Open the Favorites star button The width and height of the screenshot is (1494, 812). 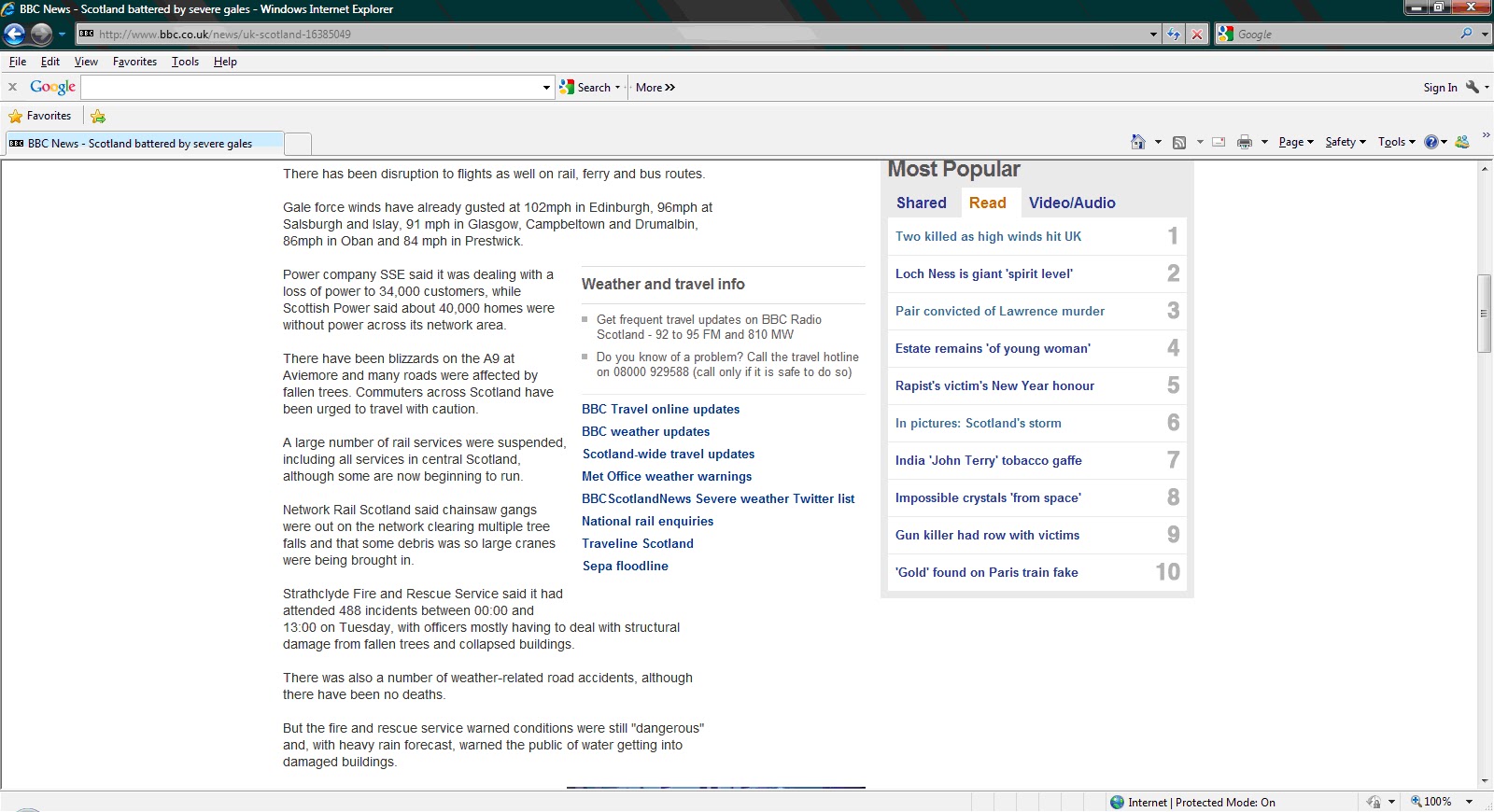[40, 116]
